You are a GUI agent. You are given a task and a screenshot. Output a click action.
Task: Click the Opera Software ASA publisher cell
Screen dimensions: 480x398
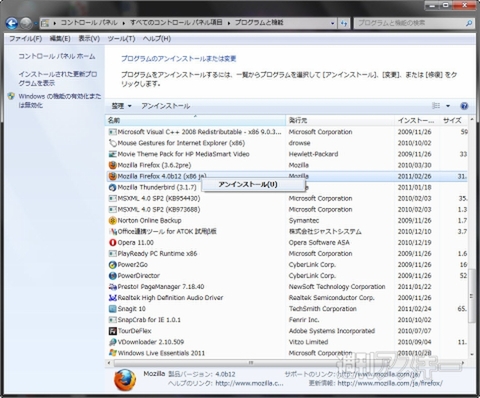point(319,243)
